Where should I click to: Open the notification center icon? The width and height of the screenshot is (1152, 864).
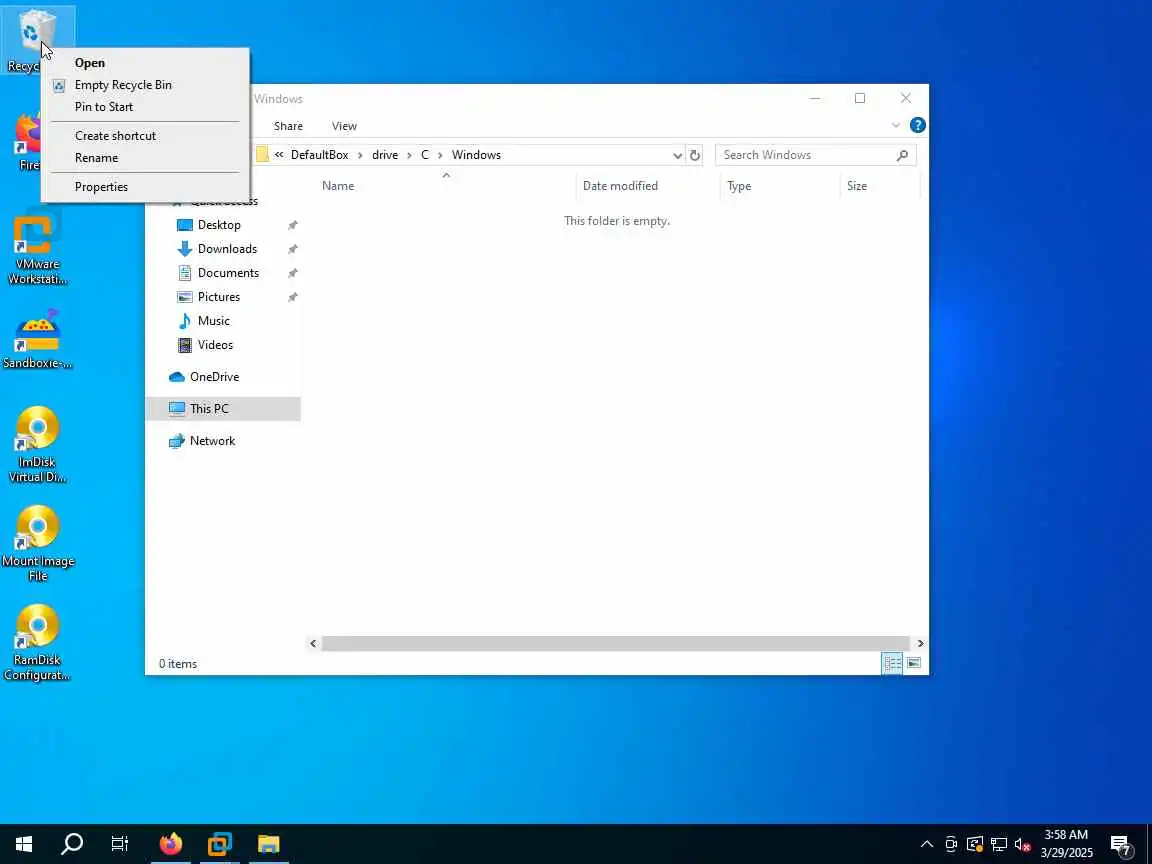[x=1120, y=845]
